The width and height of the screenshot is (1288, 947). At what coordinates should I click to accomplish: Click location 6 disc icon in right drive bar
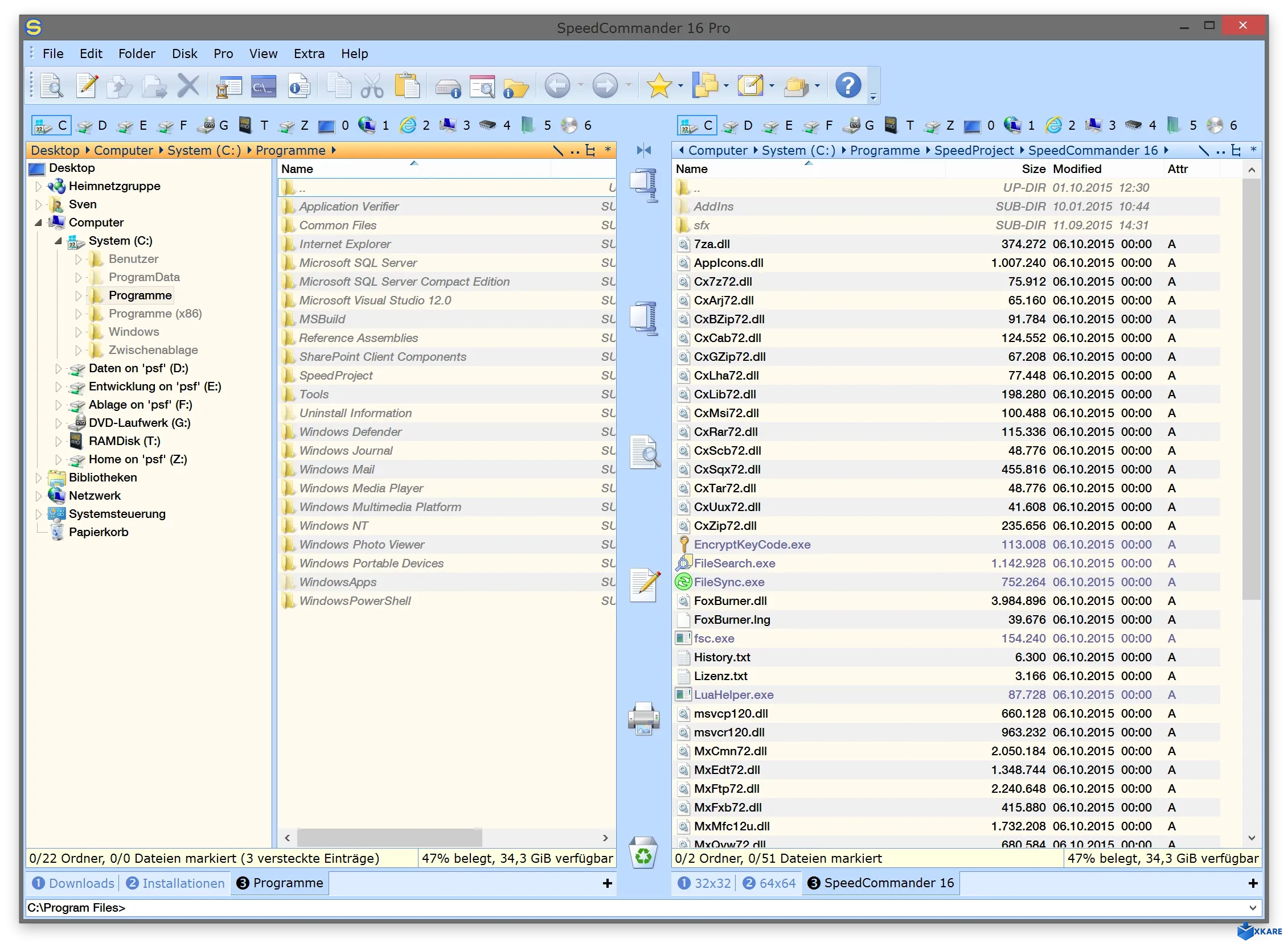1223,126
